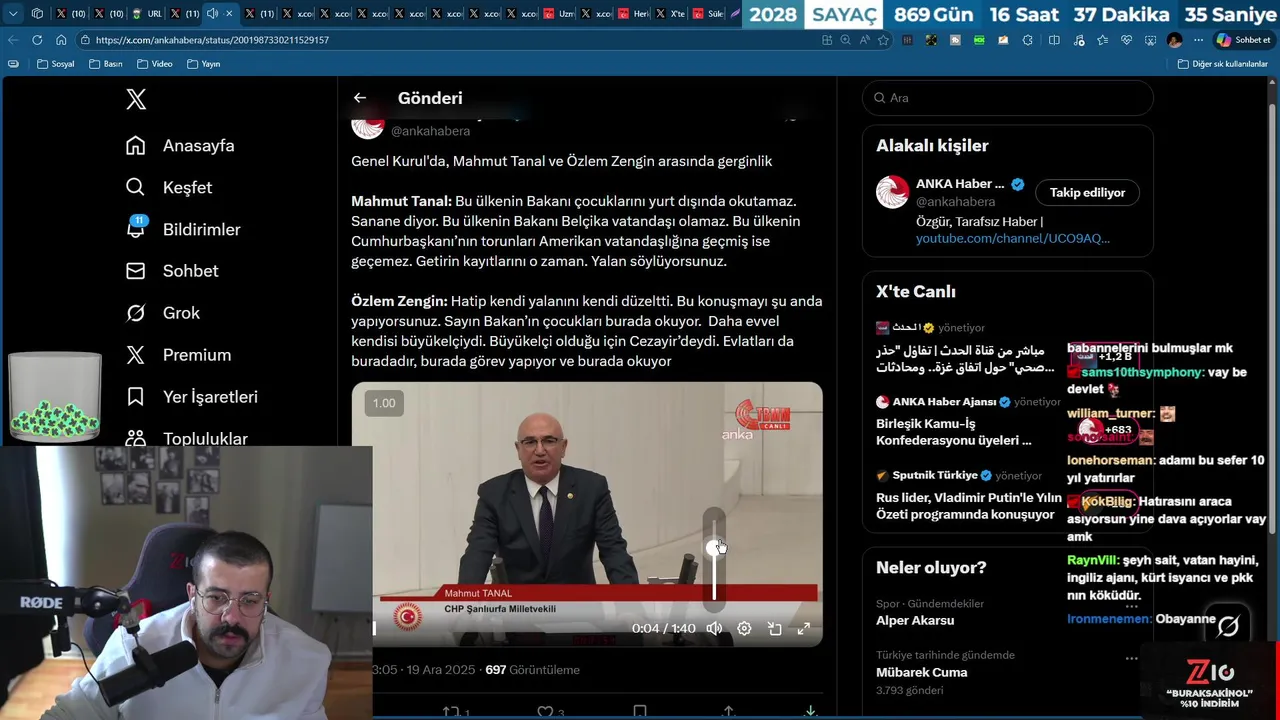Open more options for Alper Akarsu trend
Image resolution: width=1280 pixels, height=720 pixels.
pos(1131,606)
